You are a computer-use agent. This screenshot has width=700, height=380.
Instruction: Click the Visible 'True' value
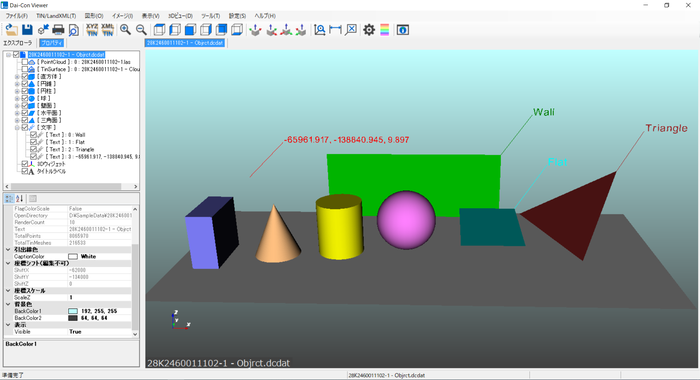point(75,332)
